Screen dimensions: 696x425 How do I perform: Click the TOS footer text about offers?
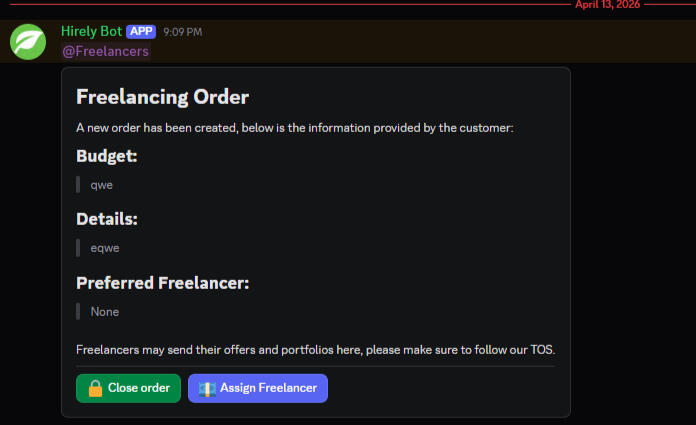pyautogui.click(x=315, y=350)
